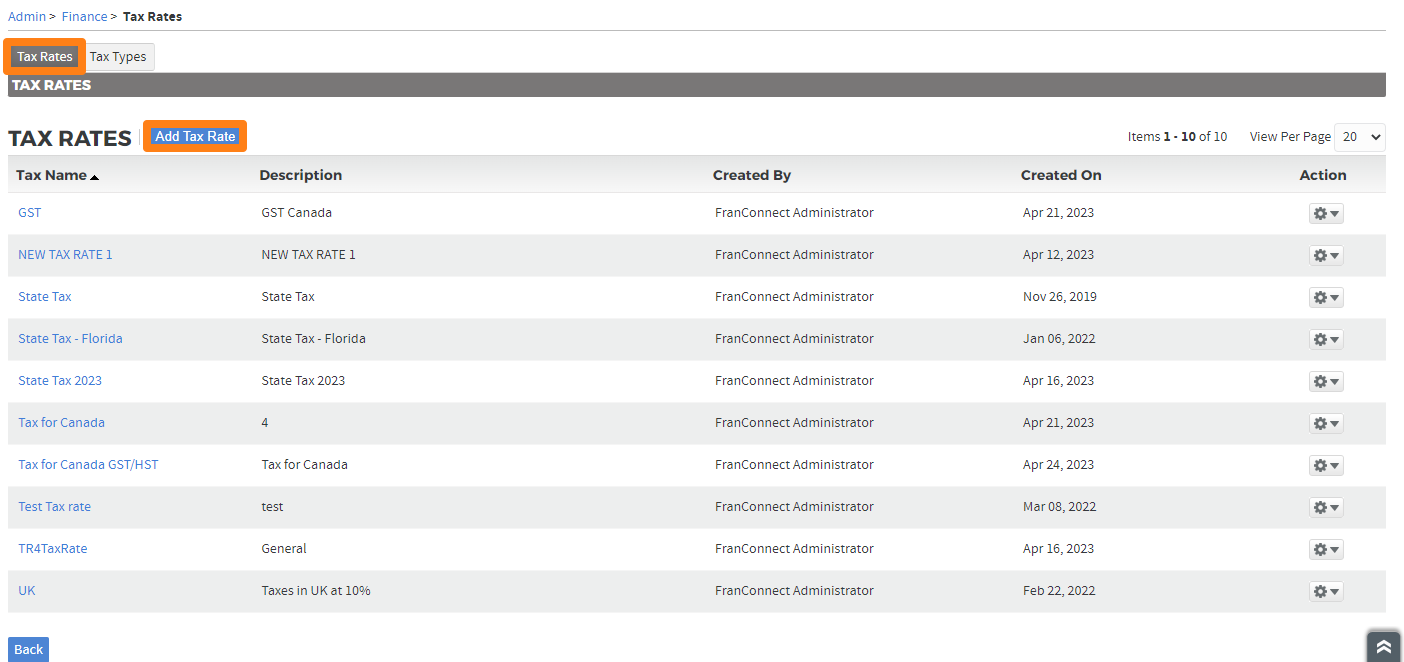The height and width of the screenshot is (662, 1404).
Task: Expand the action dropdown for Tax for Canada
Action: (1326, 423)
